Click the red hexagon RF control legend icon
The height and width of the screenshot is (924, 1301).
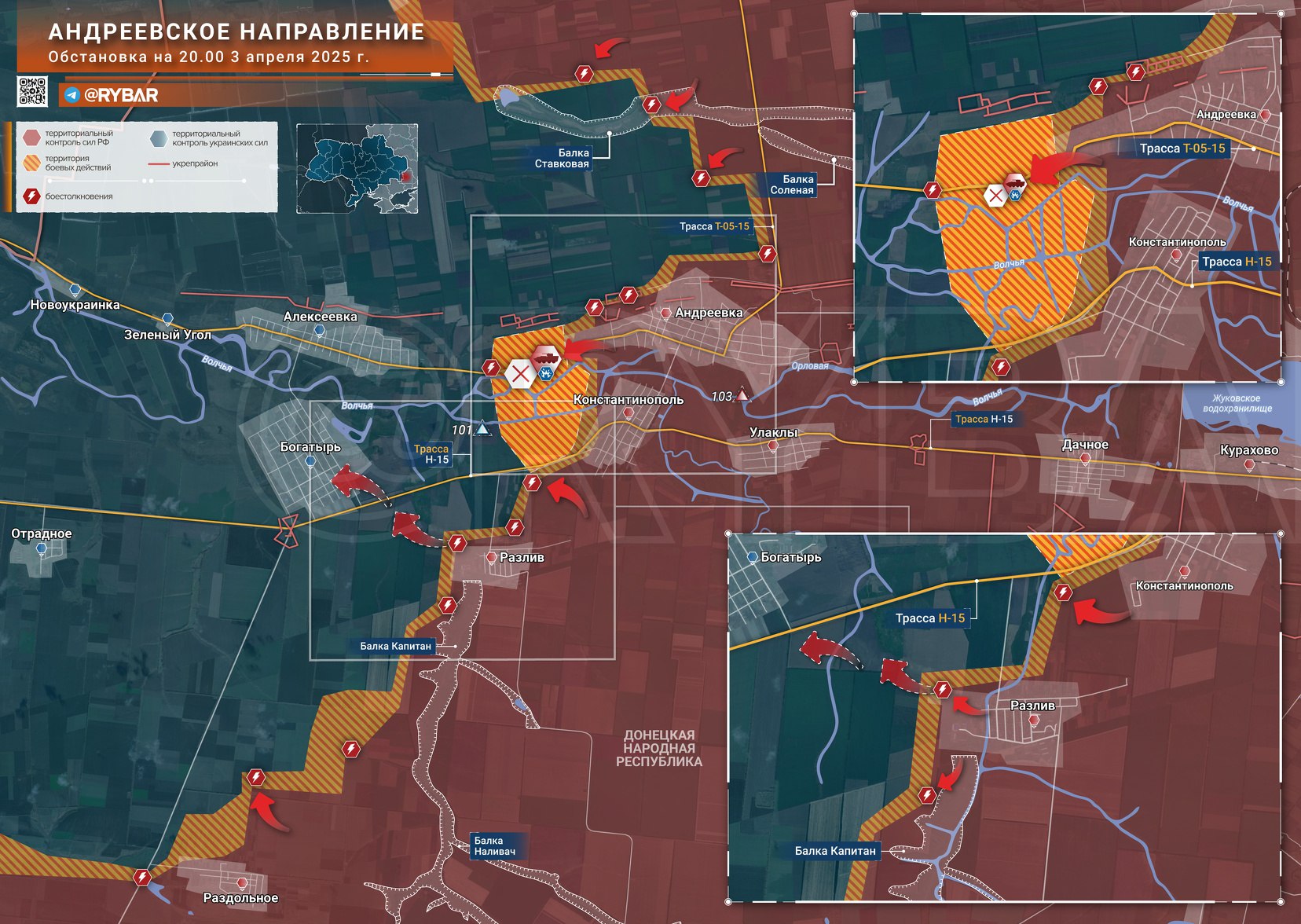(x=31, y=138)
